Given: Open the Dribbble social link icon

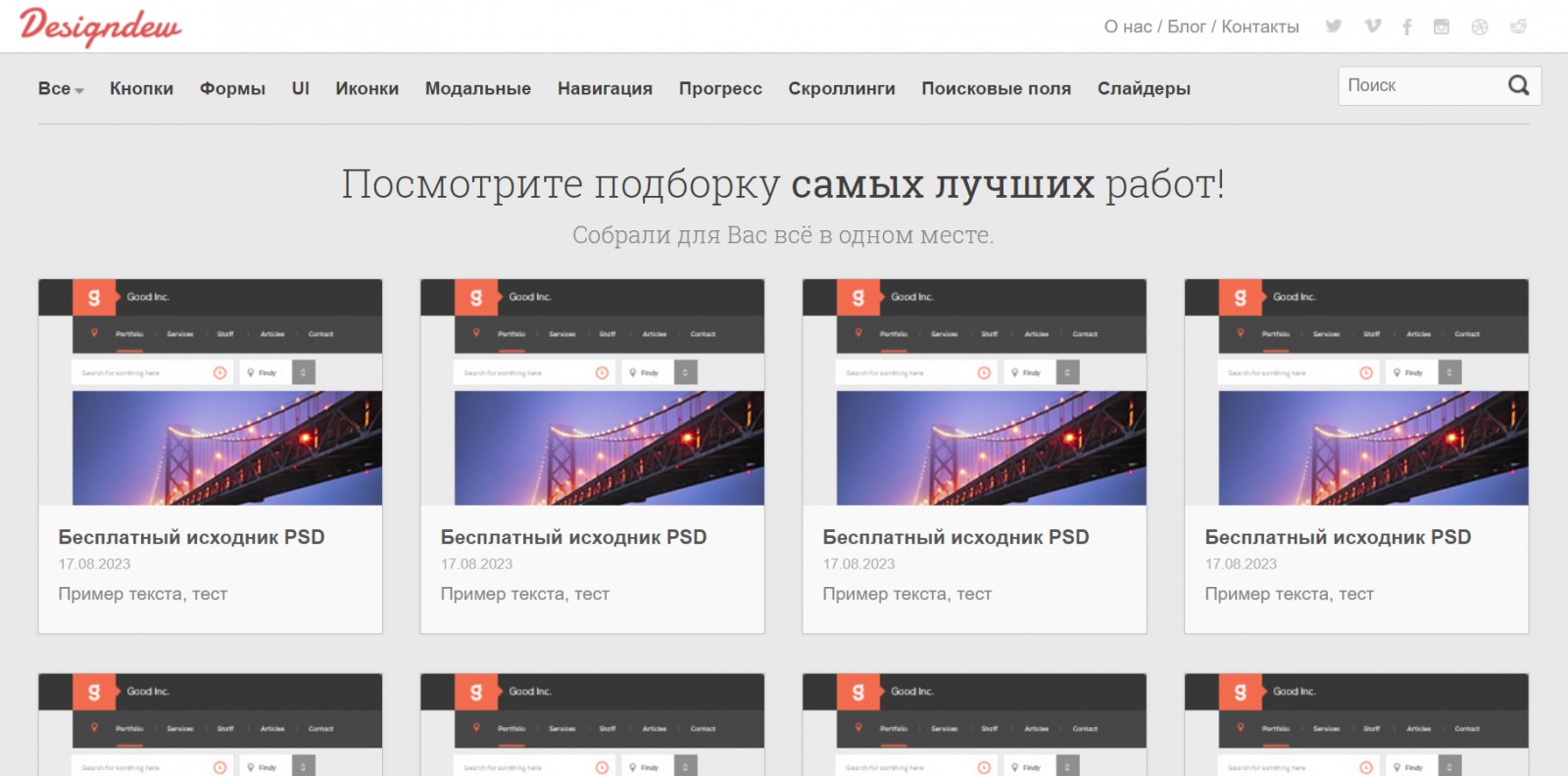Looking at the screenshot, I should click(x=1480, y=26).
